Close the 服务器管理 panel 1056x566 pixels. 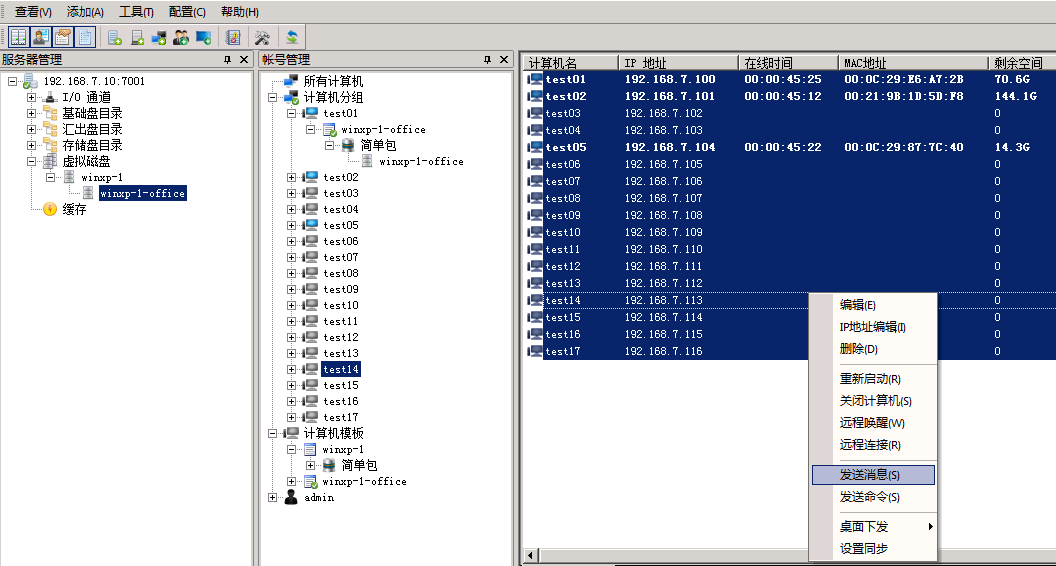click(x=244, y=60)
